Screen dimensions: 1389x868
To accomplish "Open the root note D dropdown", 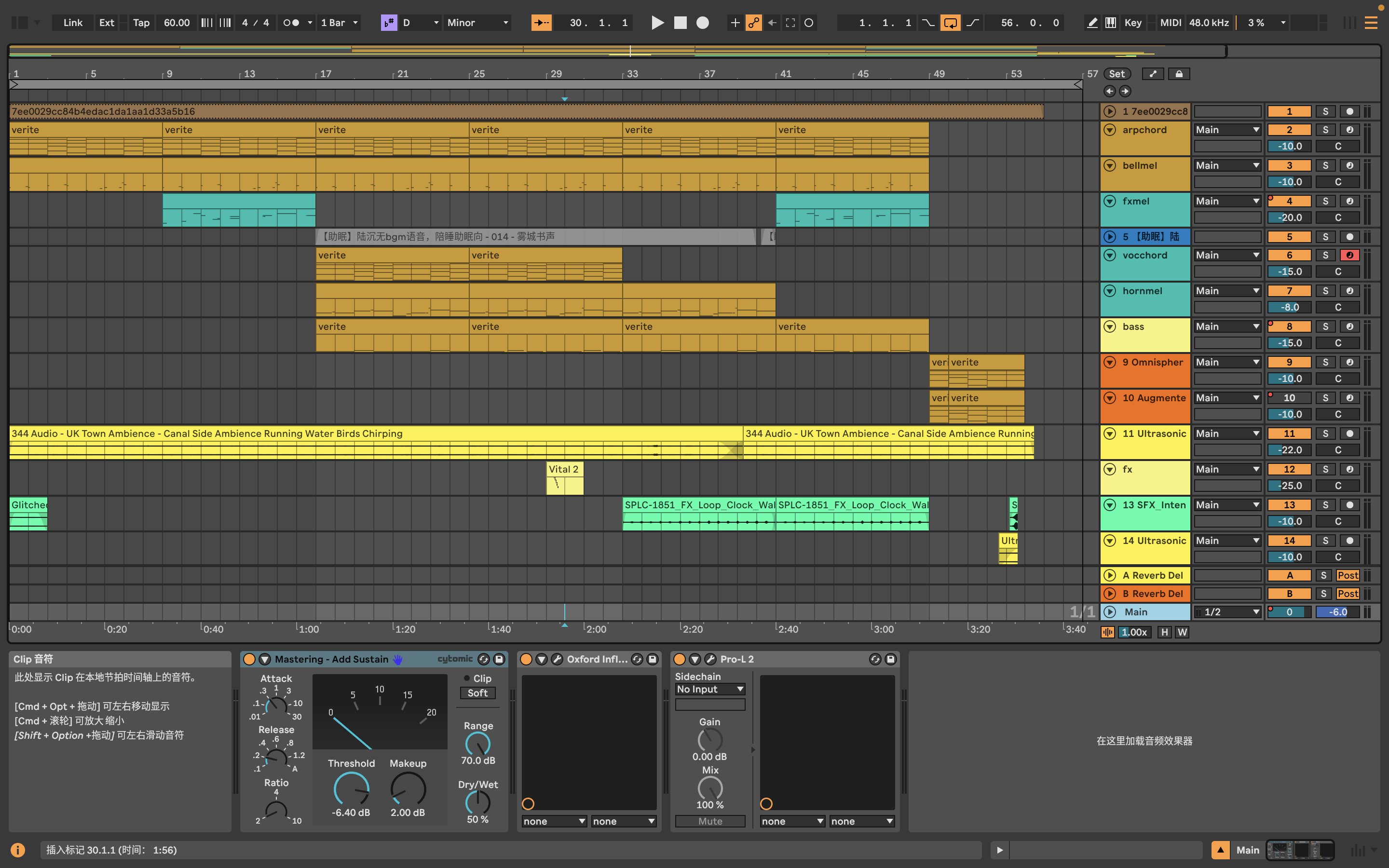I will coord(421,22).
